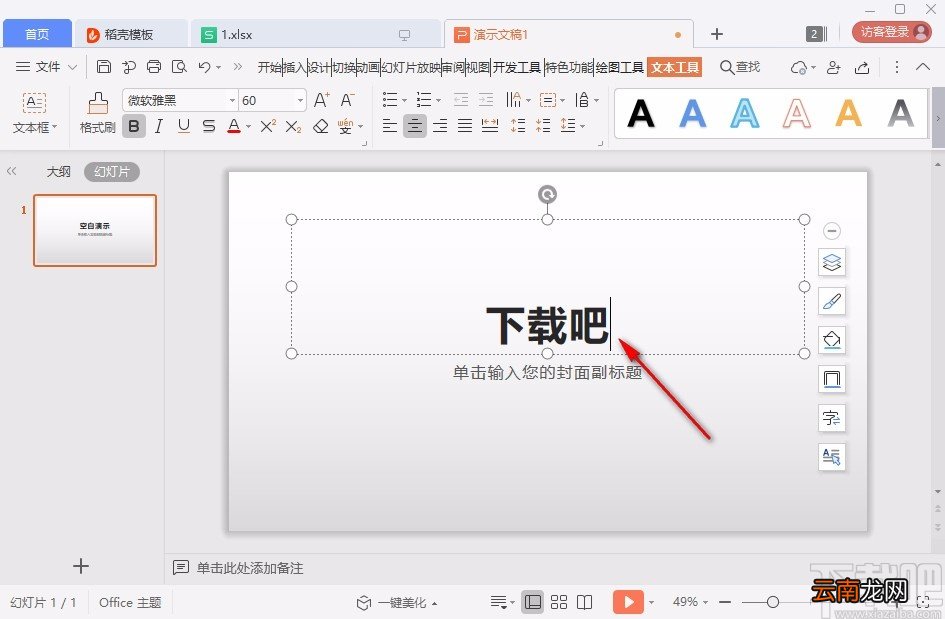Image resolution: width=945 pixels, height=619 pixels.
Task: Toggle Superscript X²
Action: pos(268,126)
